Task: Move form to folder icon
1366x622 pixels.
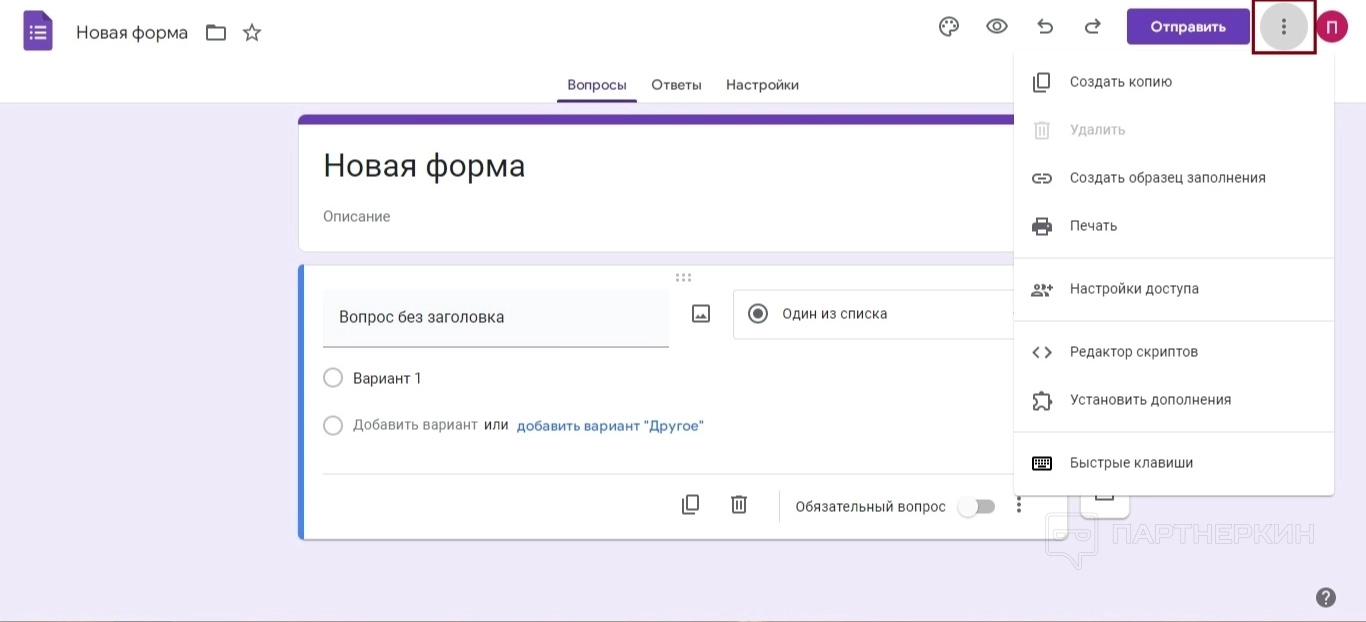Action: [x=216, y=33]
